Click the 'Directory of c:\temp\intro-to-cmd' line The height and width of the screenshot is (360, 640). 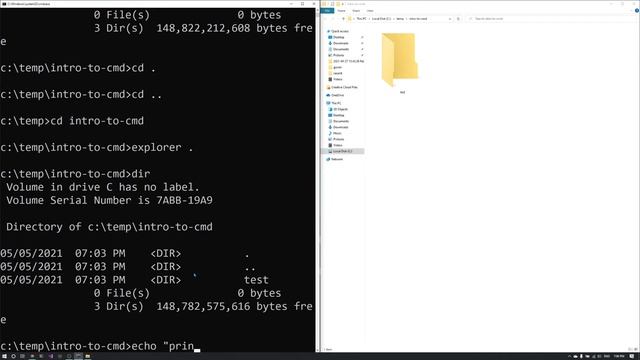coord(109,227)
